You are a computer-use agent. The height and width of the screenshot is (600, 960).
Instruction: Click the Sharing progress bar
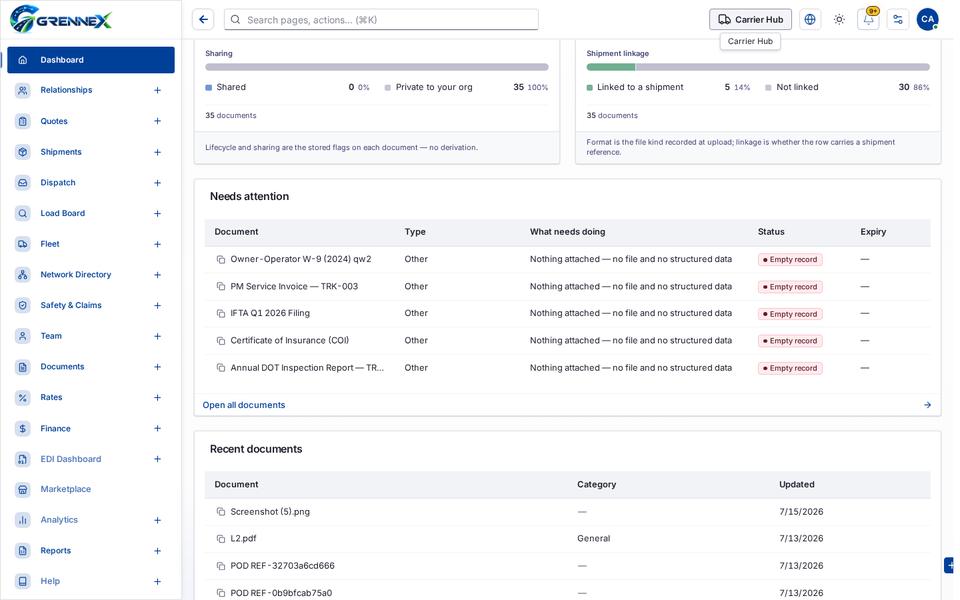point(377,67)
